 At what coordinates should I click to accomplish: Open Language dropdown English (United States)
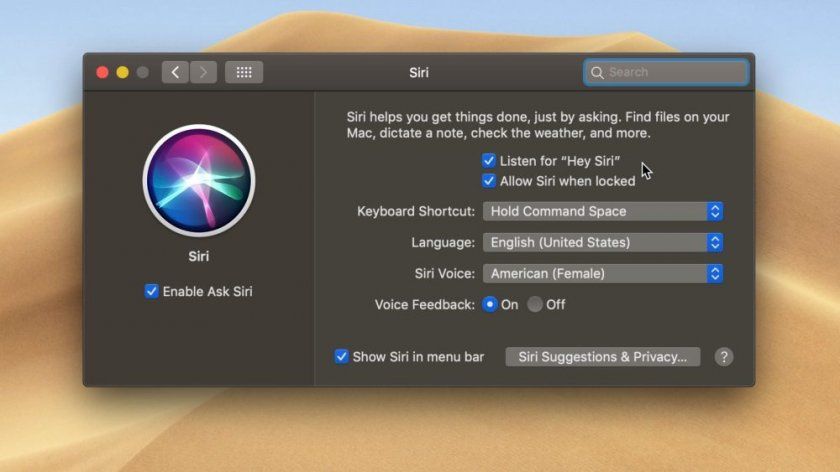603,242
